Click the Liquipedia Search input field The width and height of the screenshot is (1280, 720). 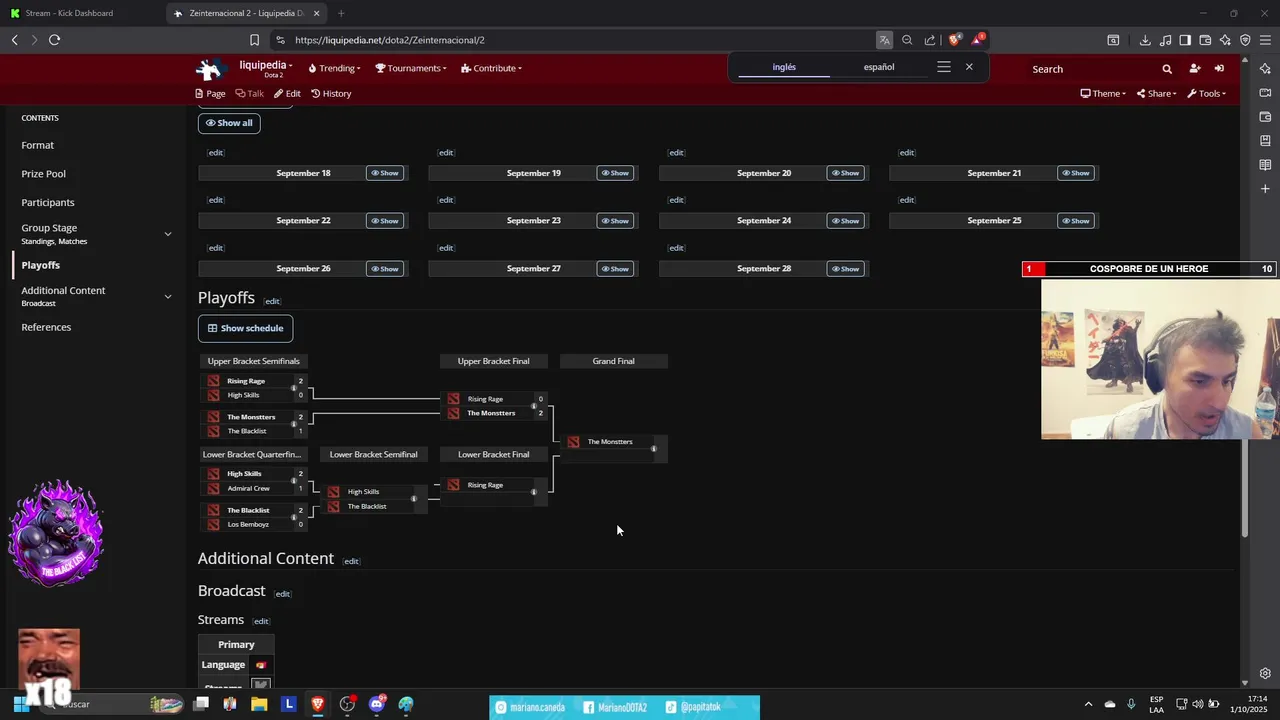pos(1092,69)
